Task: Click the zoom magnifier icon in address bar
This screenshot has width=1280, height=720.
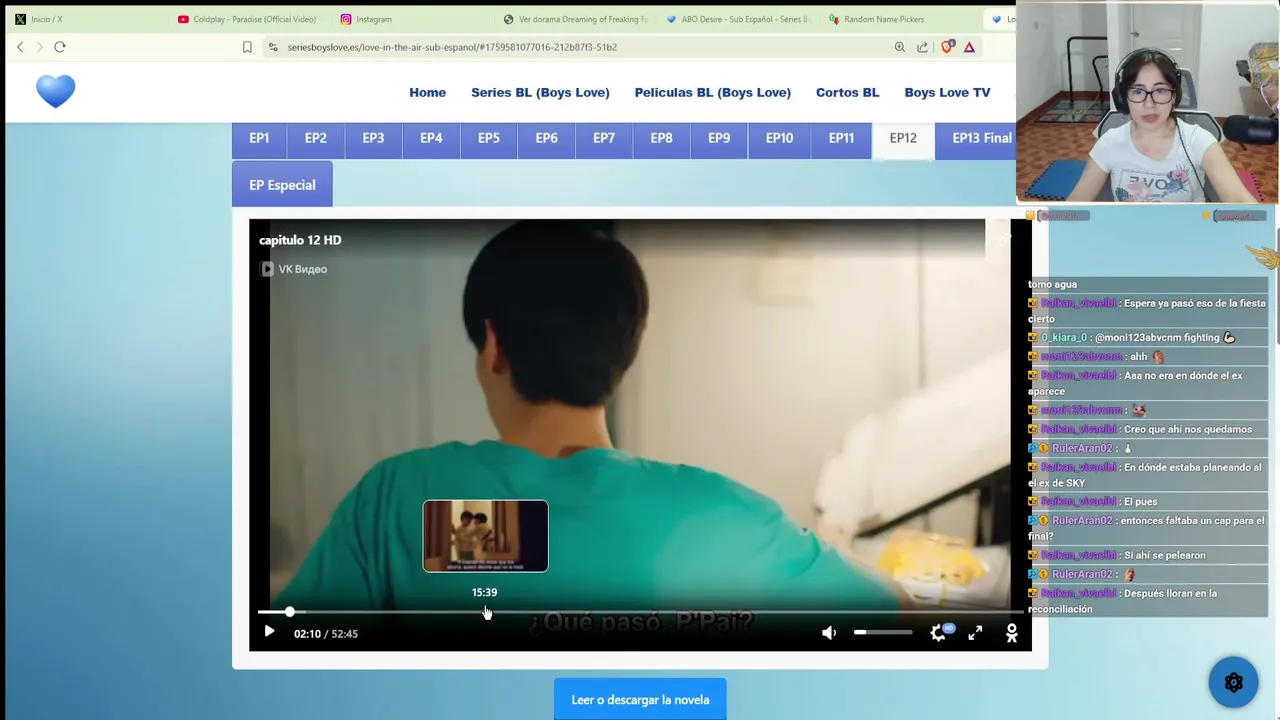Action: (899, 47)
